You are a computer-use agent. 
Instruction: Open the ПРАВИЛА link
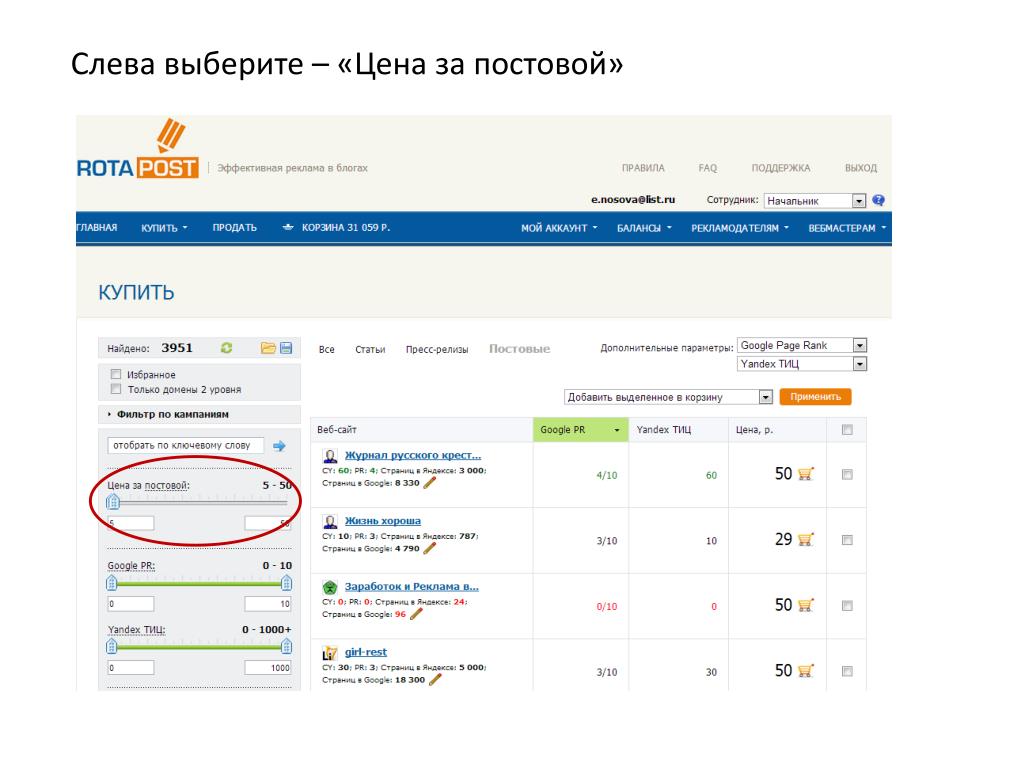[643, 168]
